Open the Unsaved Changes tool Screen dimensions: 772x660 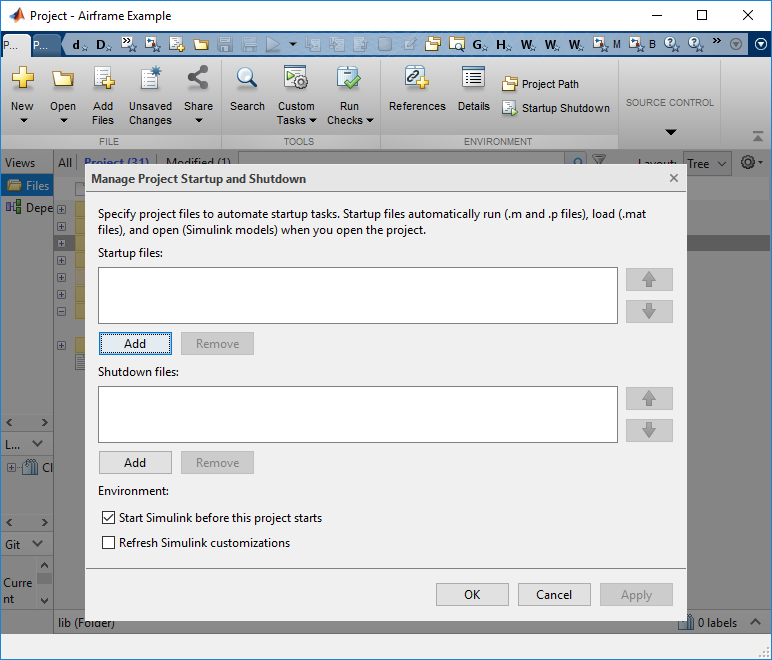pyautogui.click(x=150, y=80)
